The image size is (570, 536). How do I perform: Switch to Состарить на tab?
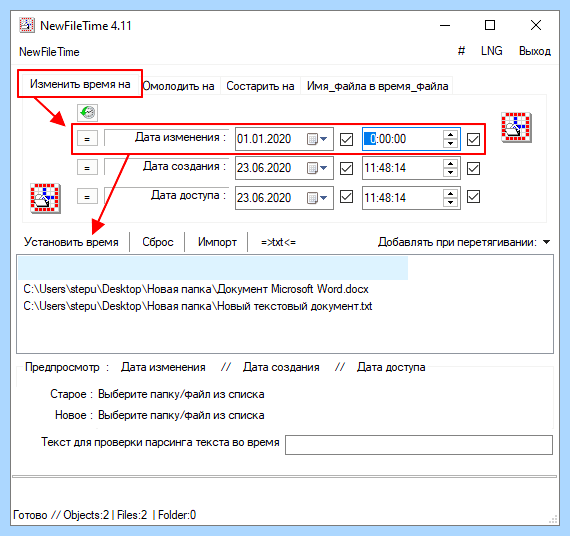pos(260,86)
